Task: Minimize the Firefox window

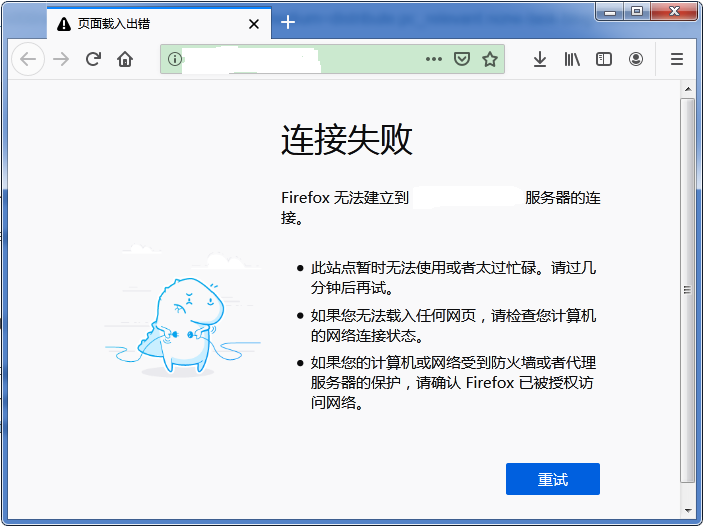Action: click(610, 12)
